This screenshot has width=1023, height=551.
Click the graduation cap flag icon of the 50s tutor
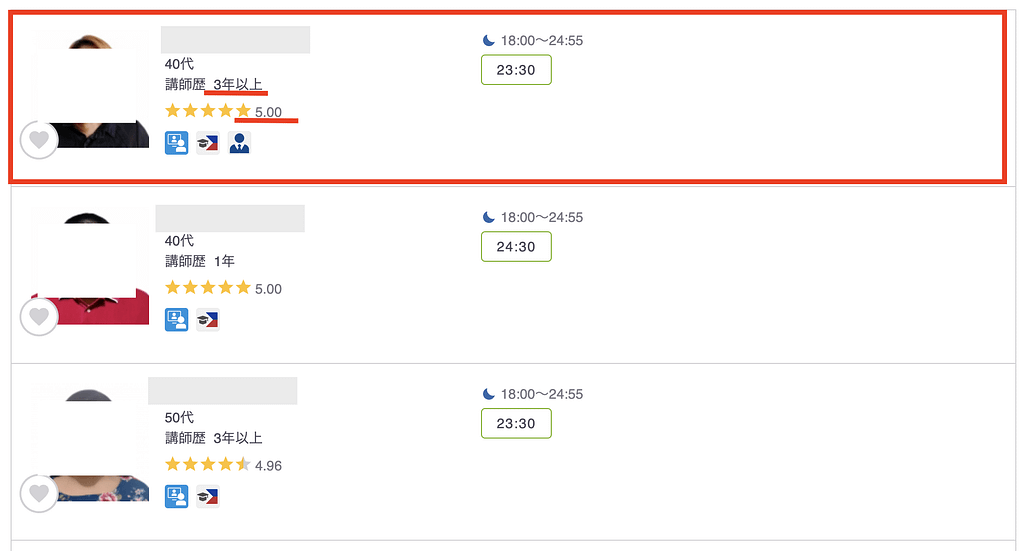tap(207, 496)
